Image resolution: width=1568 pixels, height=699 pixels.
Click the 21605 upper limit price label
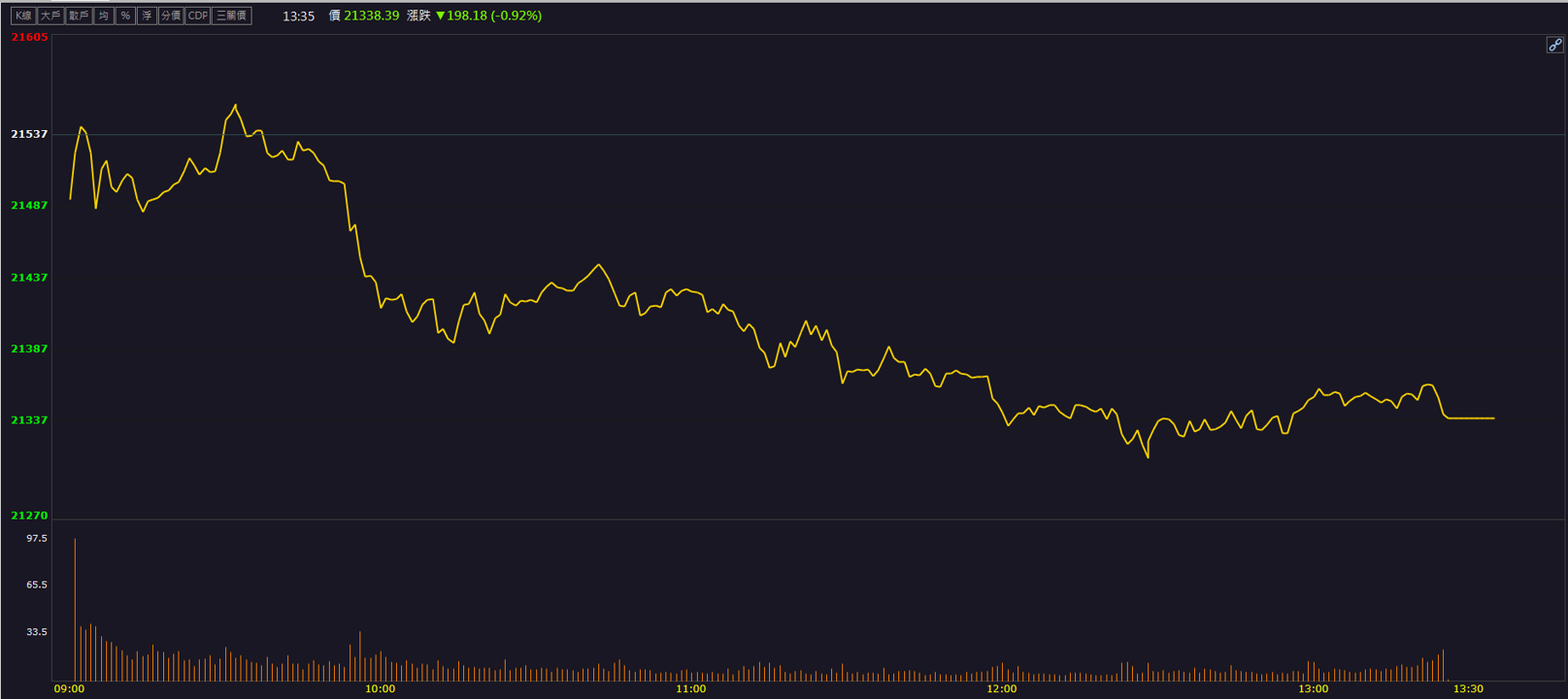[29, 37]
